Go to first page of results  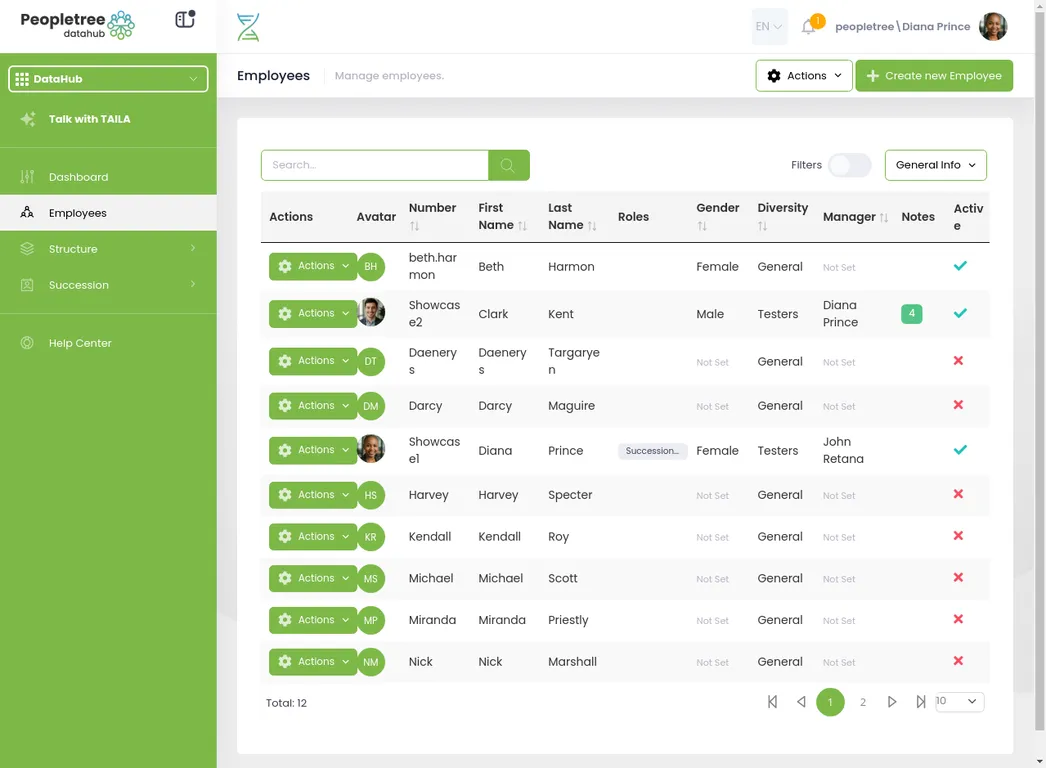click(x=772, y=702)
